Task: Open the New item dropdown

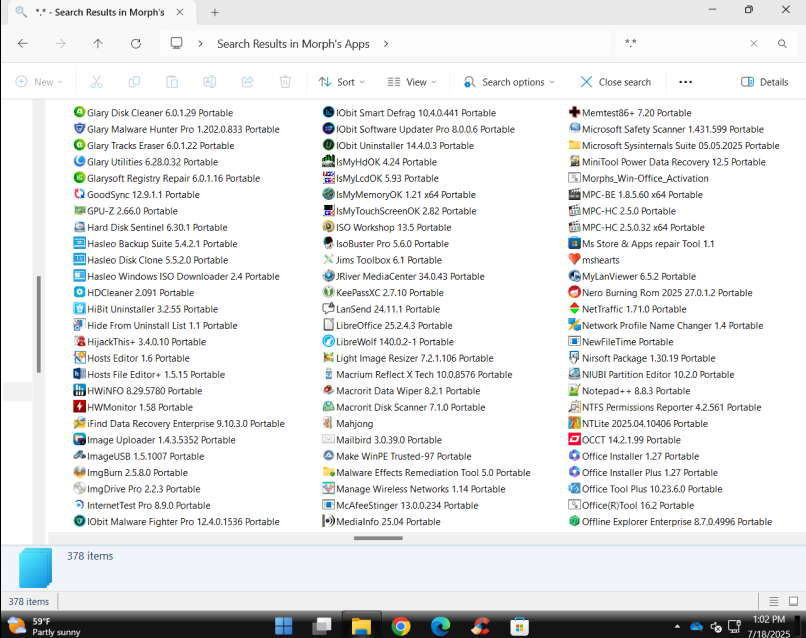Action: [x=40, y=82]
